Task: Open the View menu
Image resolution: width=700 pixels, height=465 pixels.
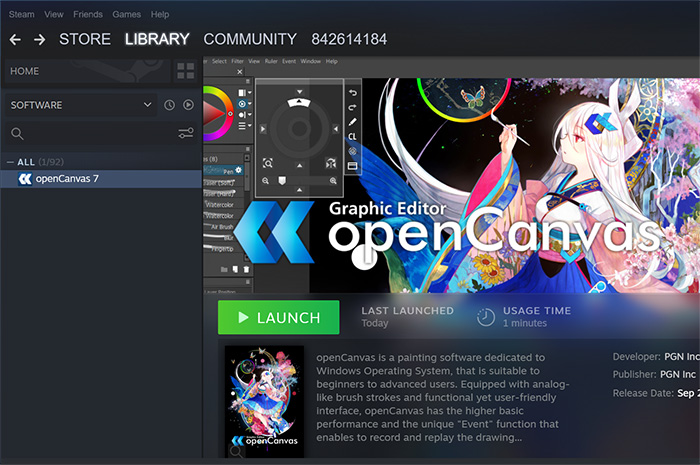Action: tap(54, 14)
